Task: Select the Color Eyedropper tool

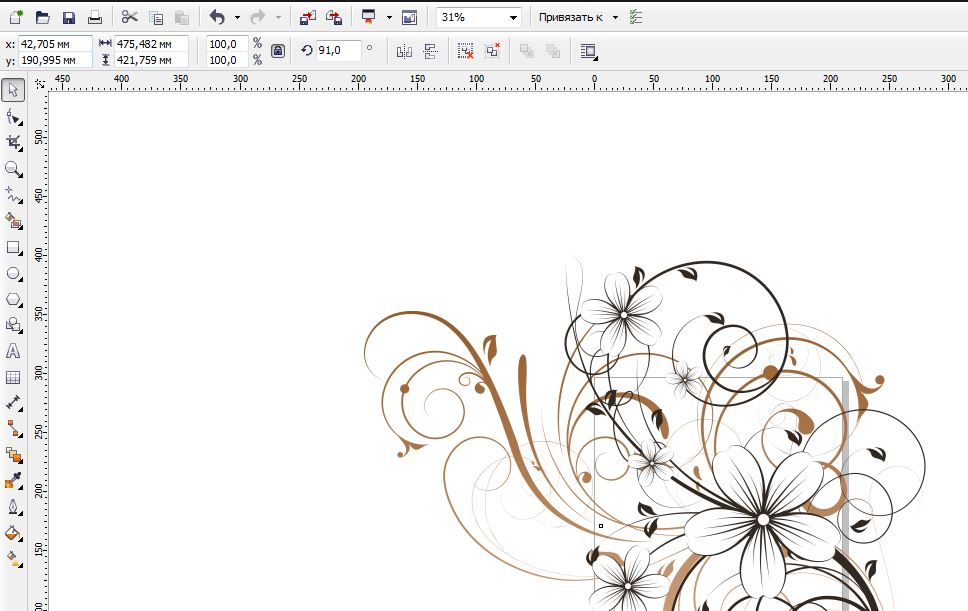Action: [13, 481]
